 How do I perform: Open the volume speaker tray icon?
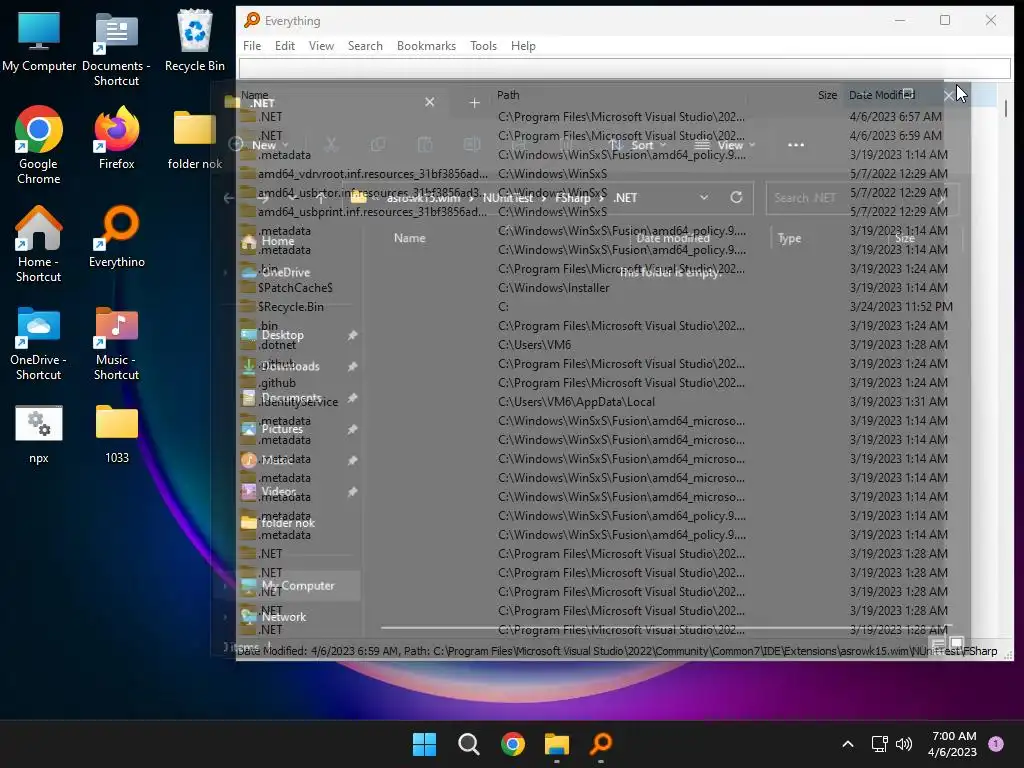click(x=904, y=744)
